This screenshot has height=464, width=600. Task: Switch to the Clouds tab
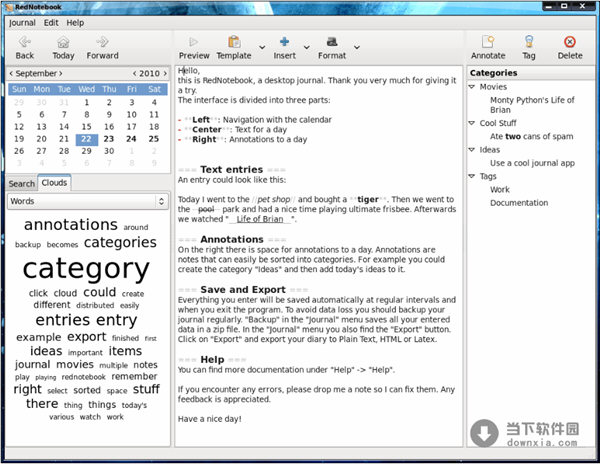(x=54, y=182)
